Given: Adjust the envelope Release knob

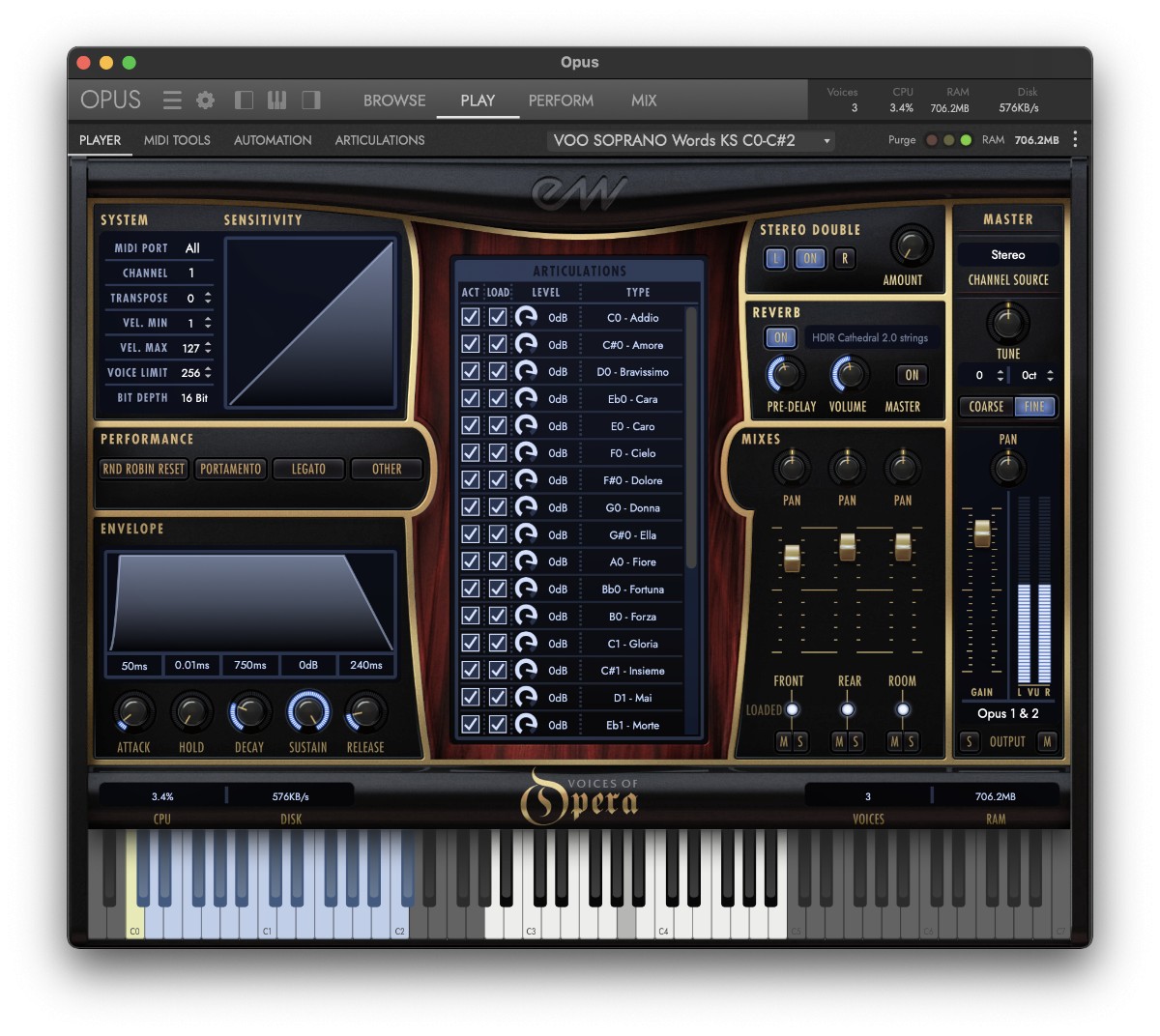Looking at the screenshot, I should [365, 712].
